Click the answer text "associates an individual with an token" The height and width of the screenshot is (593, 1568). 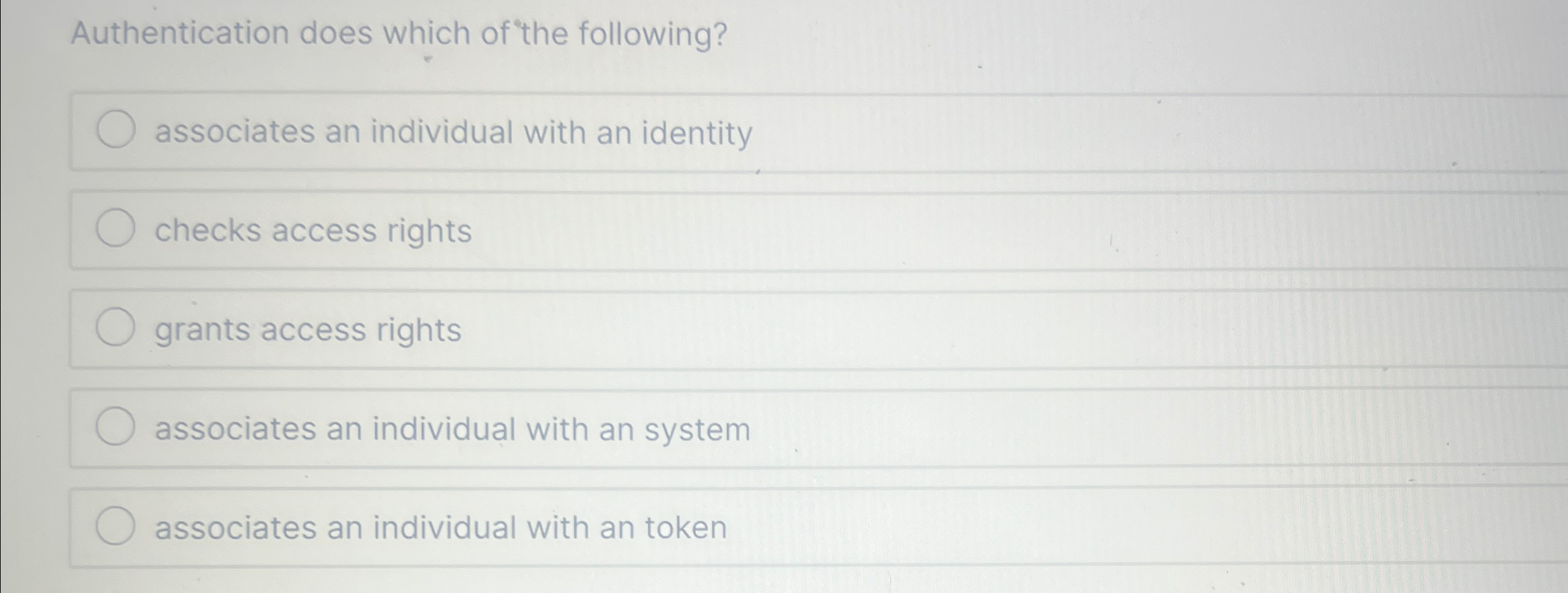click(x=440, y=526)
